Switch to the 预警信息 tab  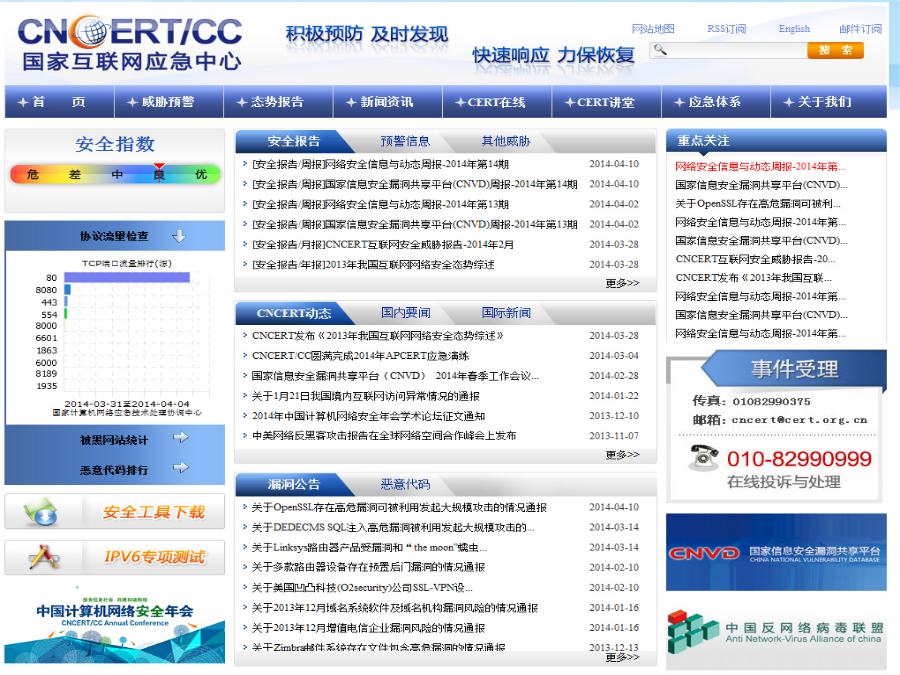[405, 141]
